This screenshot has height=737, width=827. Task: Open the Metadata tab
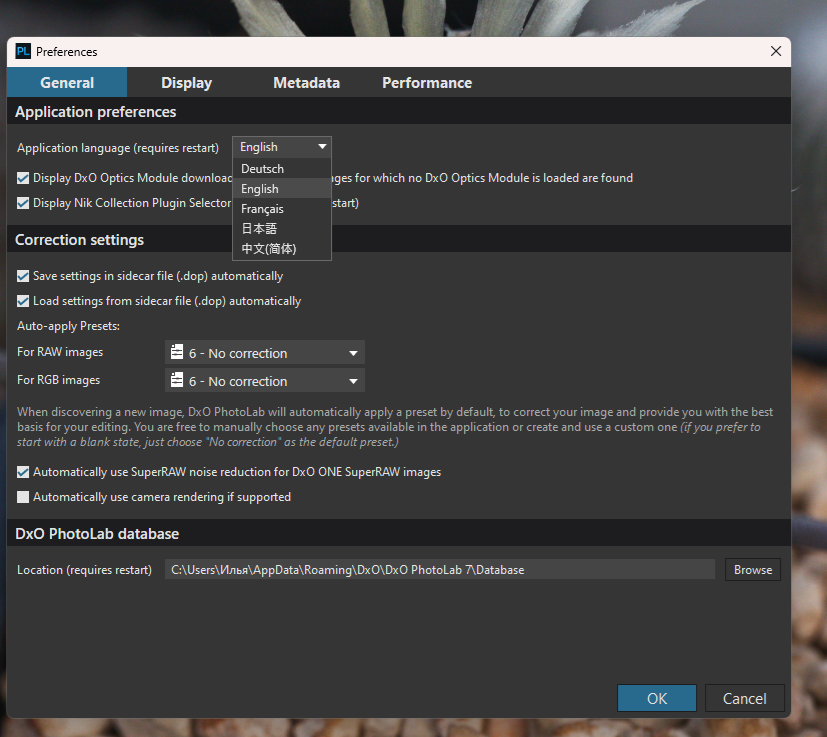coord(306,82)
